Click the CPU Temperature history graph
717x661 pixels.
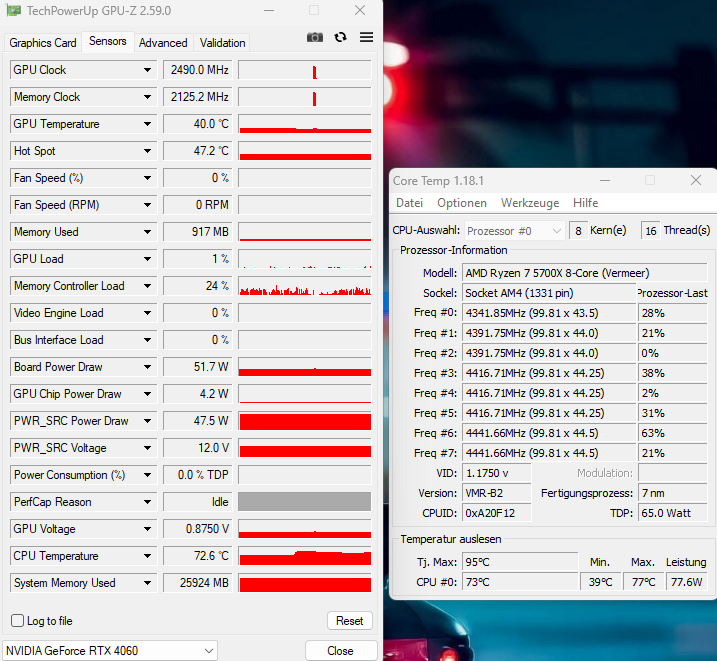pyautogui.click(x=305, y=555)
